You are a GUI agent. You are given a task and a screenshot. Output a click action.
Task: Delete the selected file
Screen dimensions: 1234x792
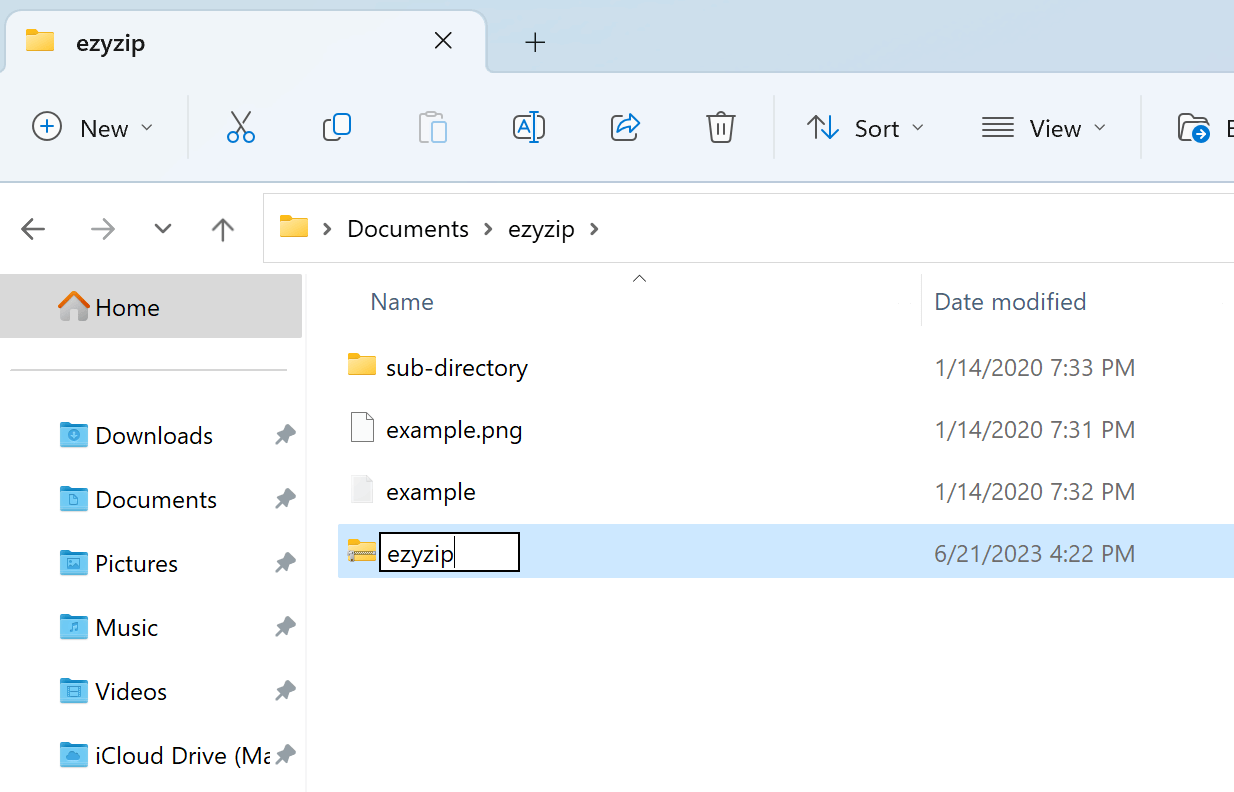[x=720, y=127]
